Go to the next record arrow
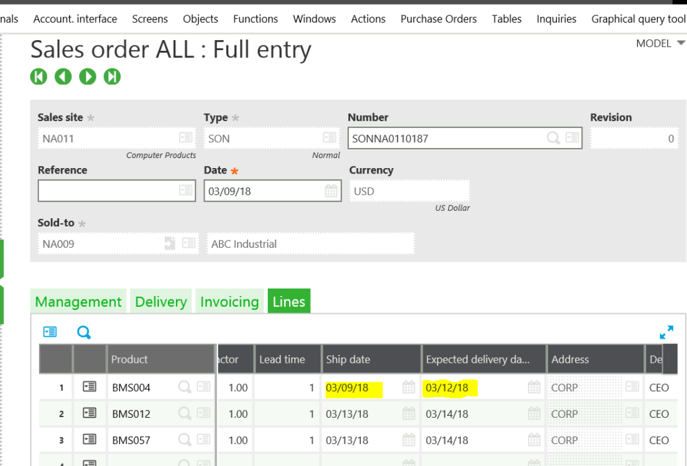This screenshot has width=687, height=466. click(x=88, y=76)
